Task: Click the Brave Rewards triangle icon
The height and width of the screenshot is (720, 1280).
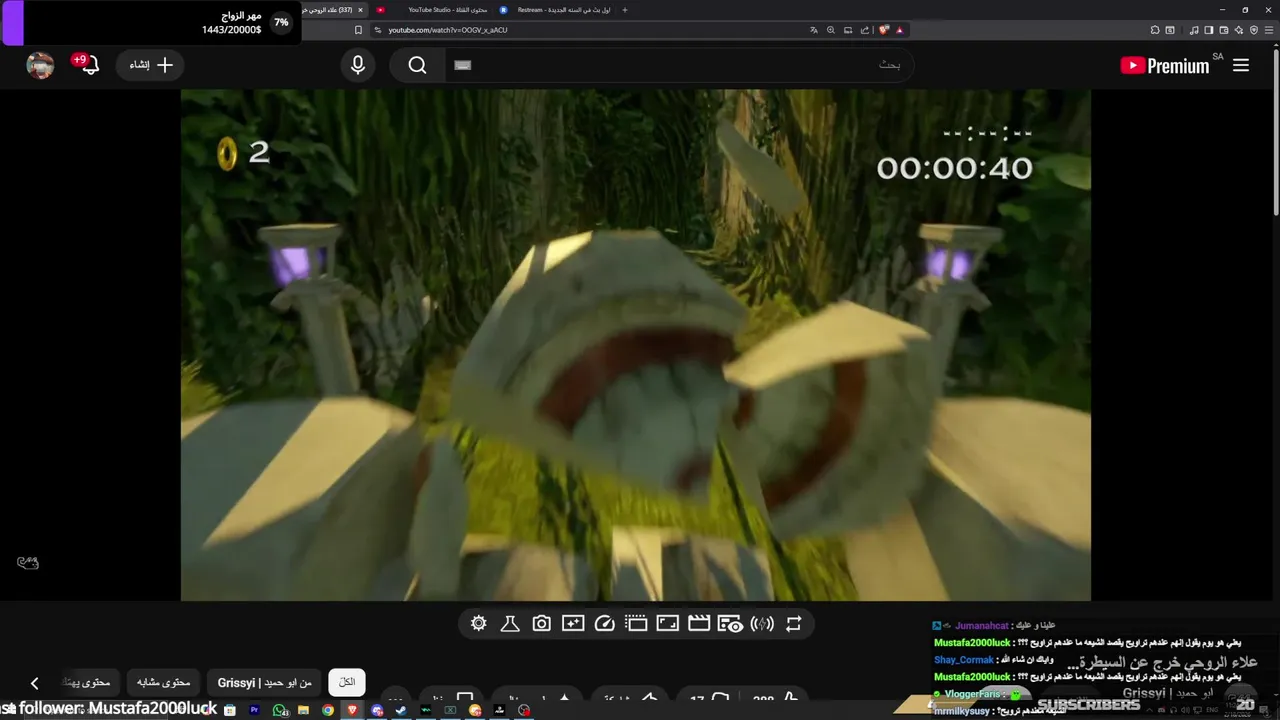Action: click(900, 30)
